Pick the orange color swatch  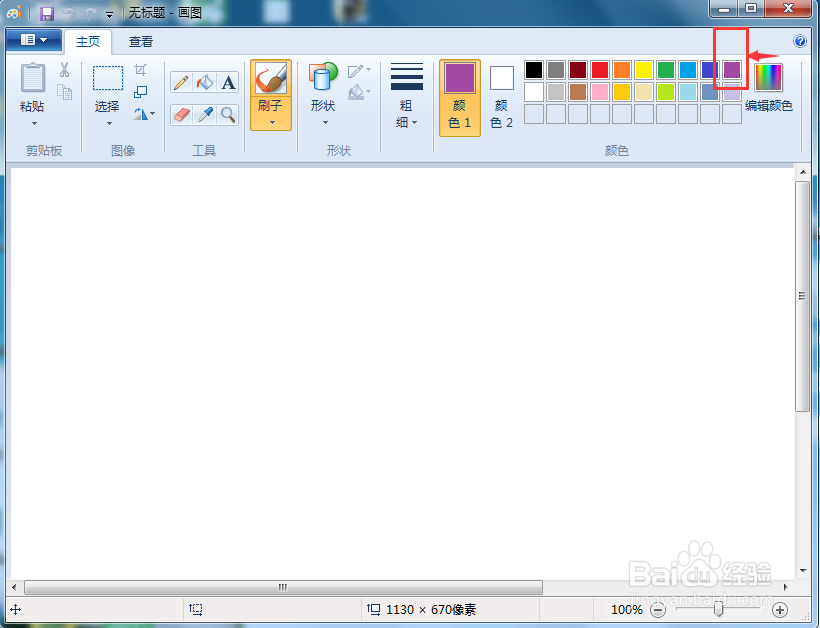point(622,70)
